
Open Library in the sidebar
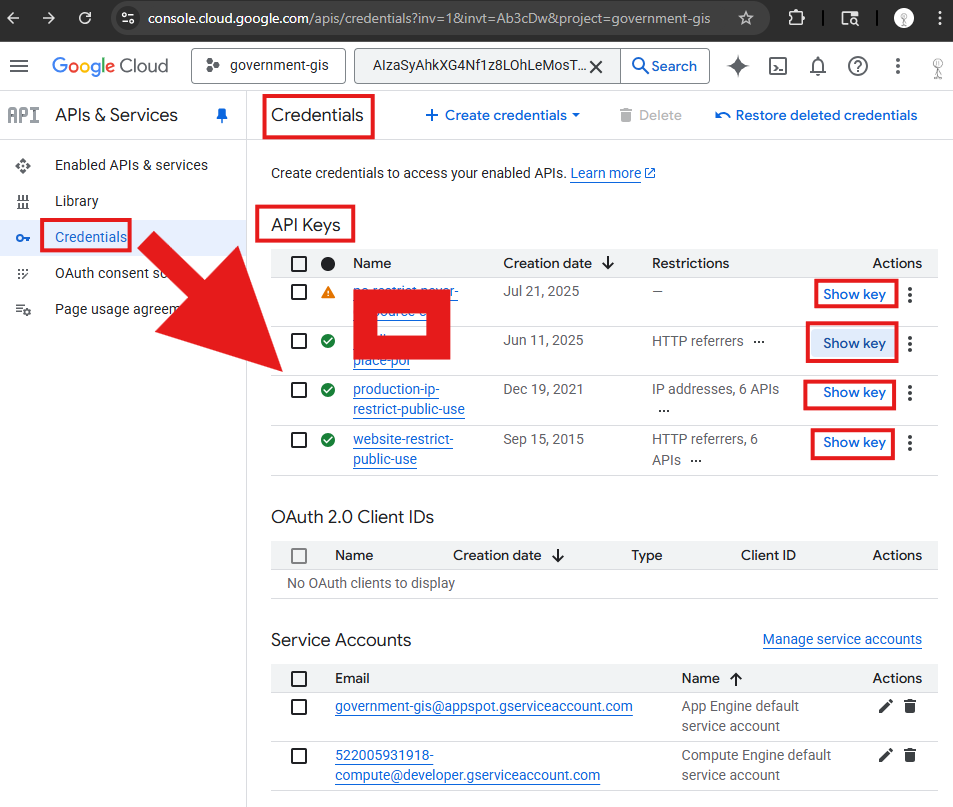click(x=77, y=201)
